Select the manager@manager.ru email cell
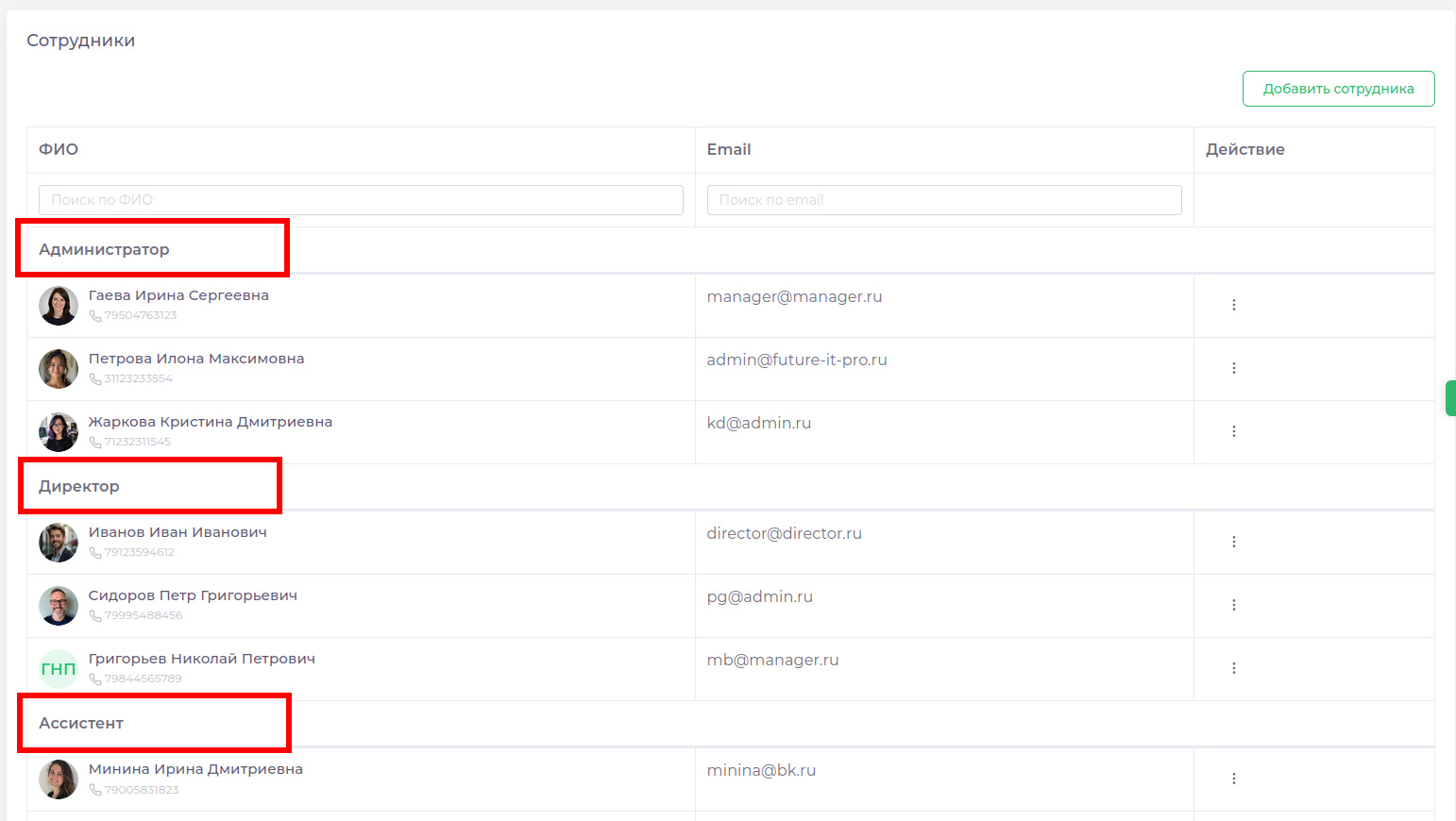This screenshot has height=821, width=1456. coord(794,297)
